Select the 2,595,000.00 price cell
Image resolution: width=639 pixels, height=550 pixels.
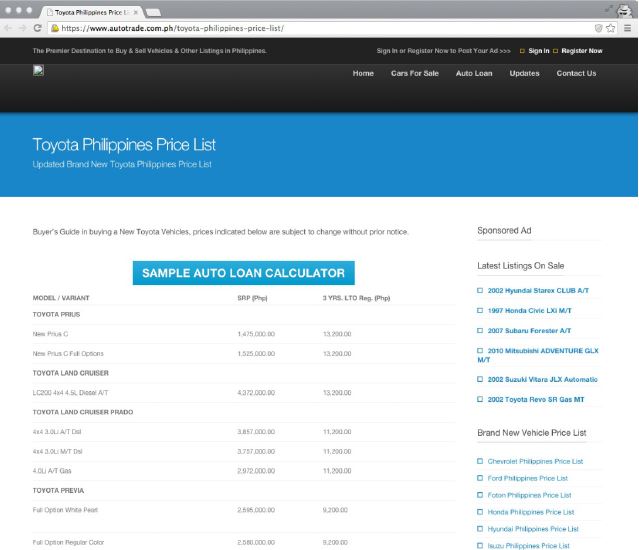point(256,510)
